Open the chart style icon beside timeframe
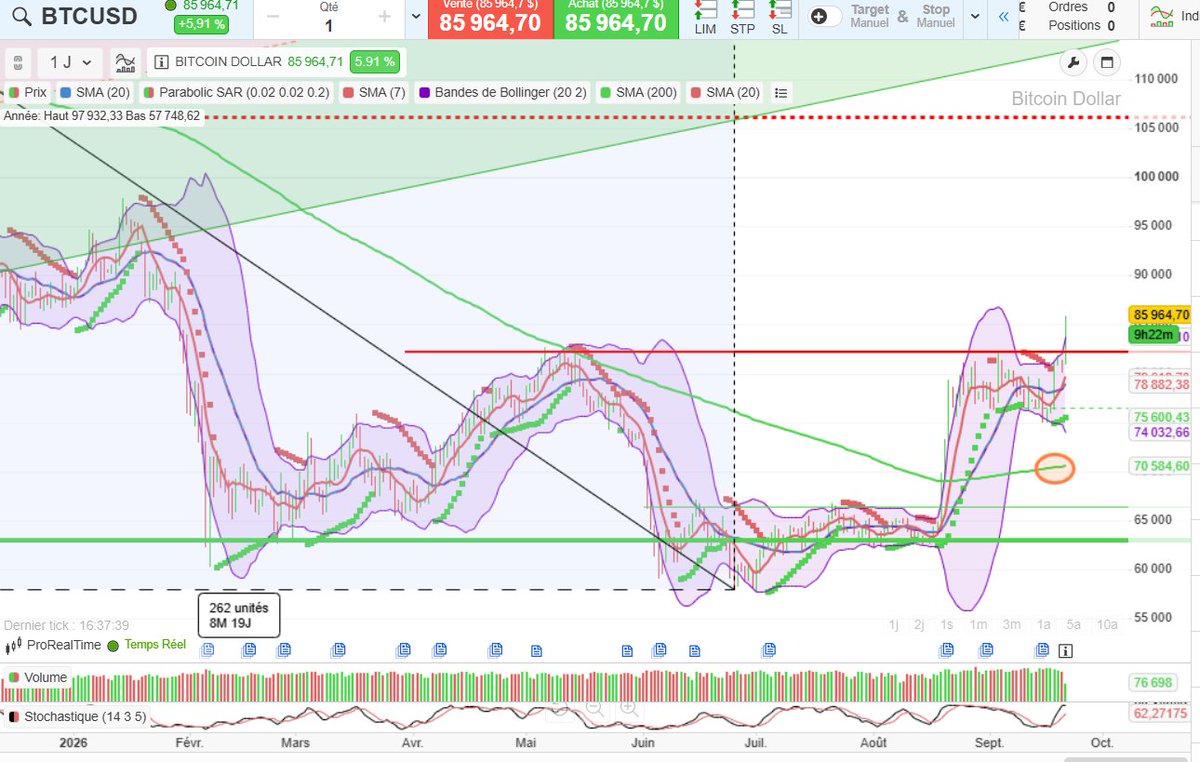1200x762 pixels. 125,62
